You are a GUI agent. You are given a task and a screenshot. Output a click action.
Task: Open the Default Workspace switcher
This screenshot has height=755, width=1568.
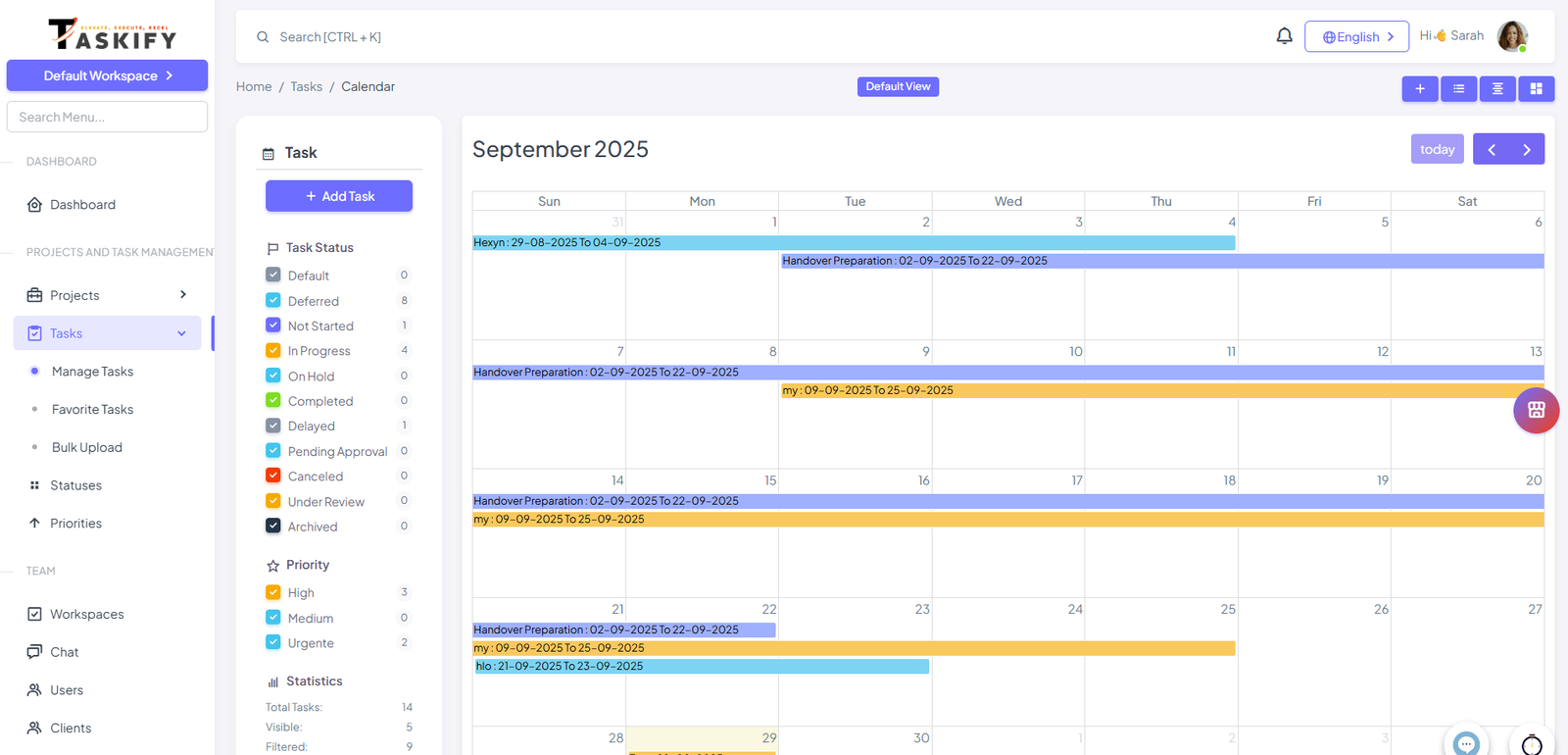(107, 75)
